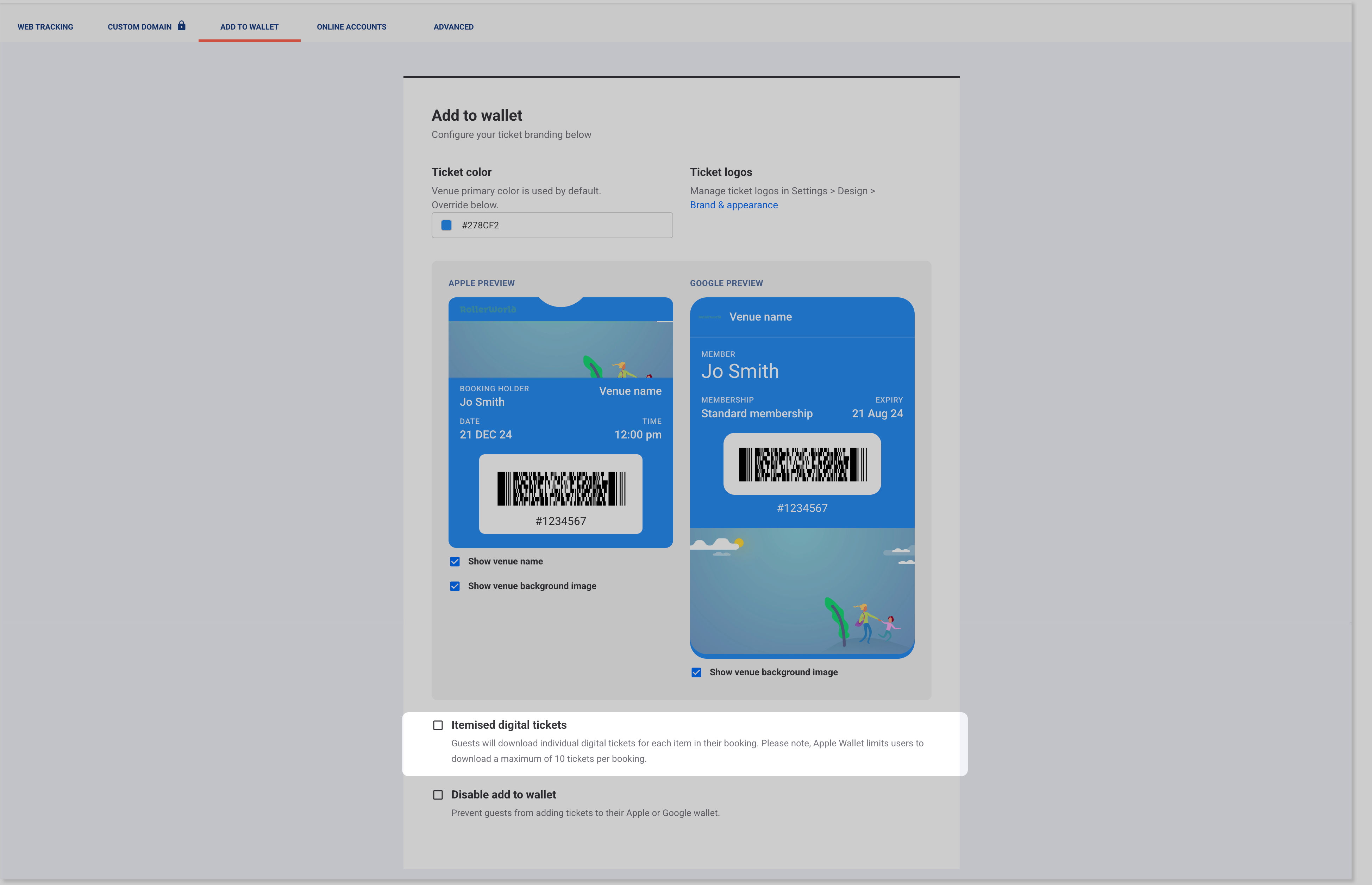Screen dimensions: 1372x885
Task: Go to the Advanced tab
Action: [x=453, y=27]
